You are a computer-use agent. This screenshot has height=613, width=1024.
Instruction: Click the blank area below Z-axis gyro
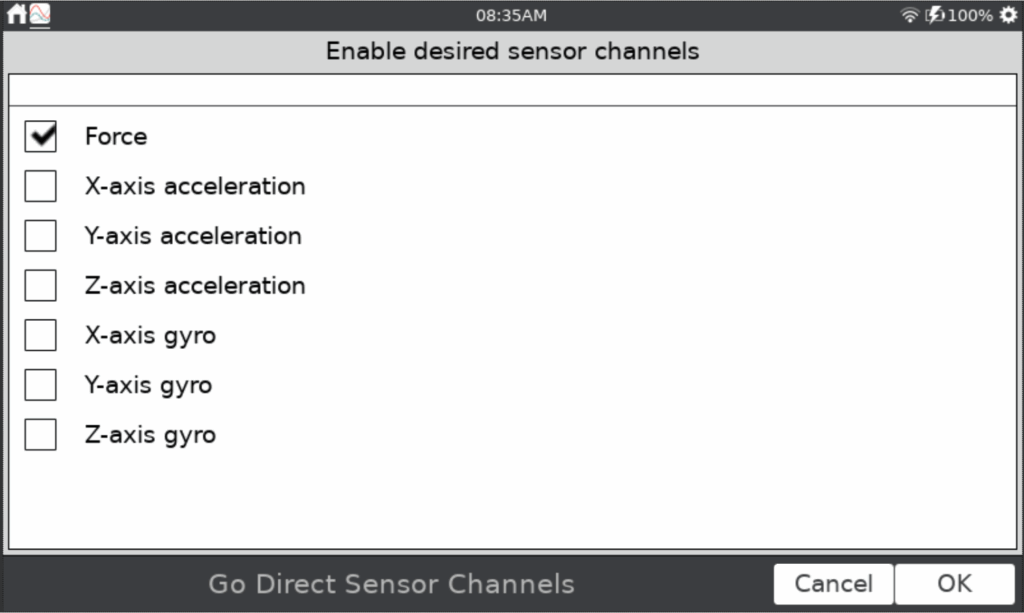pos(513,501)
